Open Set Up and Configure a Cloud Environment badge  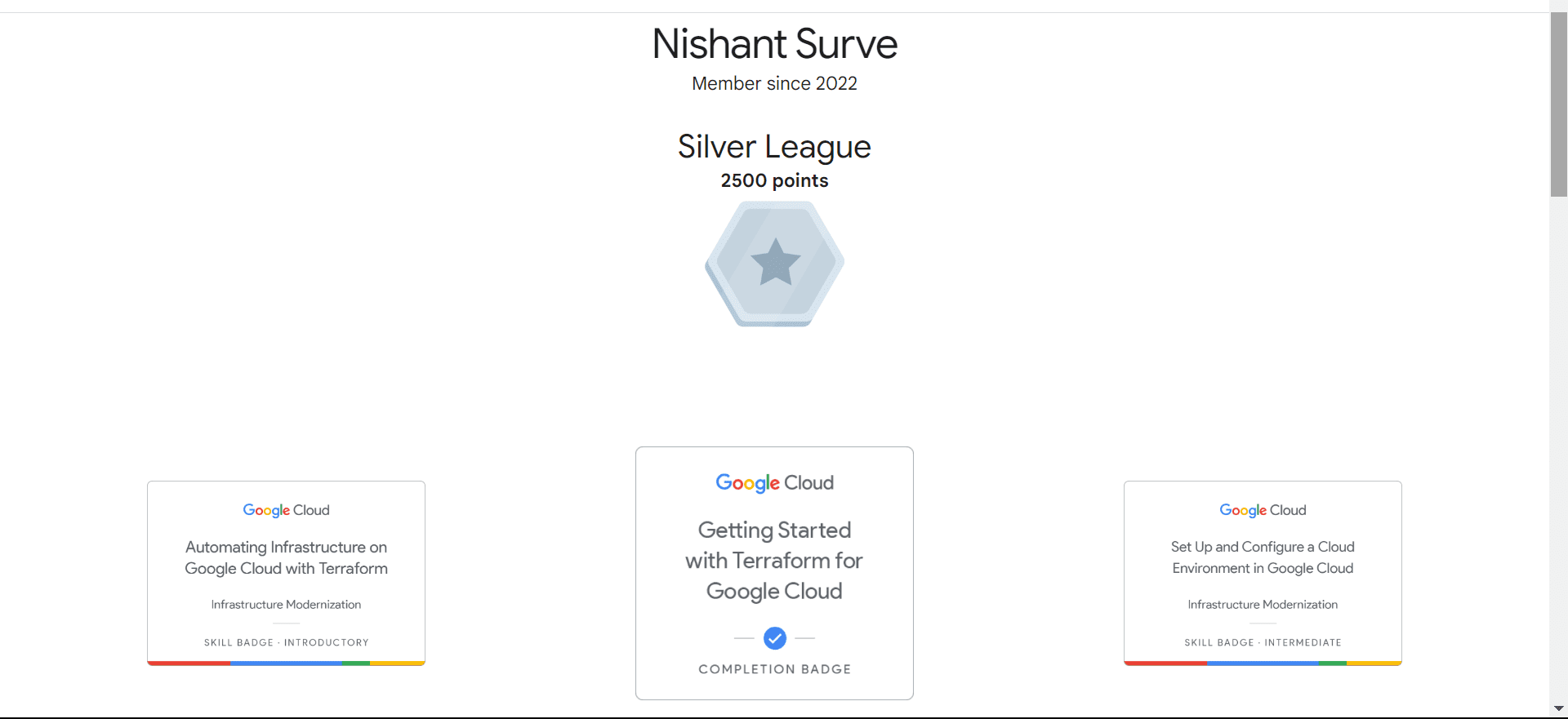1263,558
